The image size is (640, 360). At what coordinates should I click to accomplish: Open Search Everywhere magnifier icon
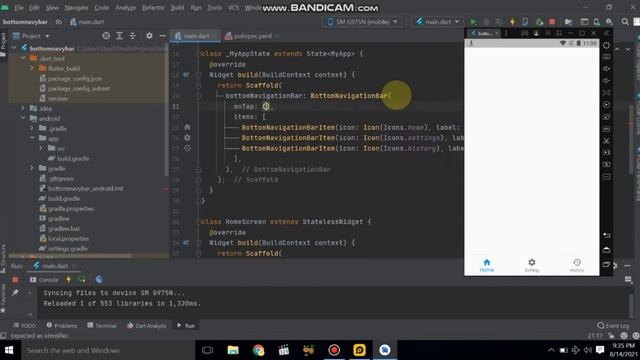[x=625, y=22]
